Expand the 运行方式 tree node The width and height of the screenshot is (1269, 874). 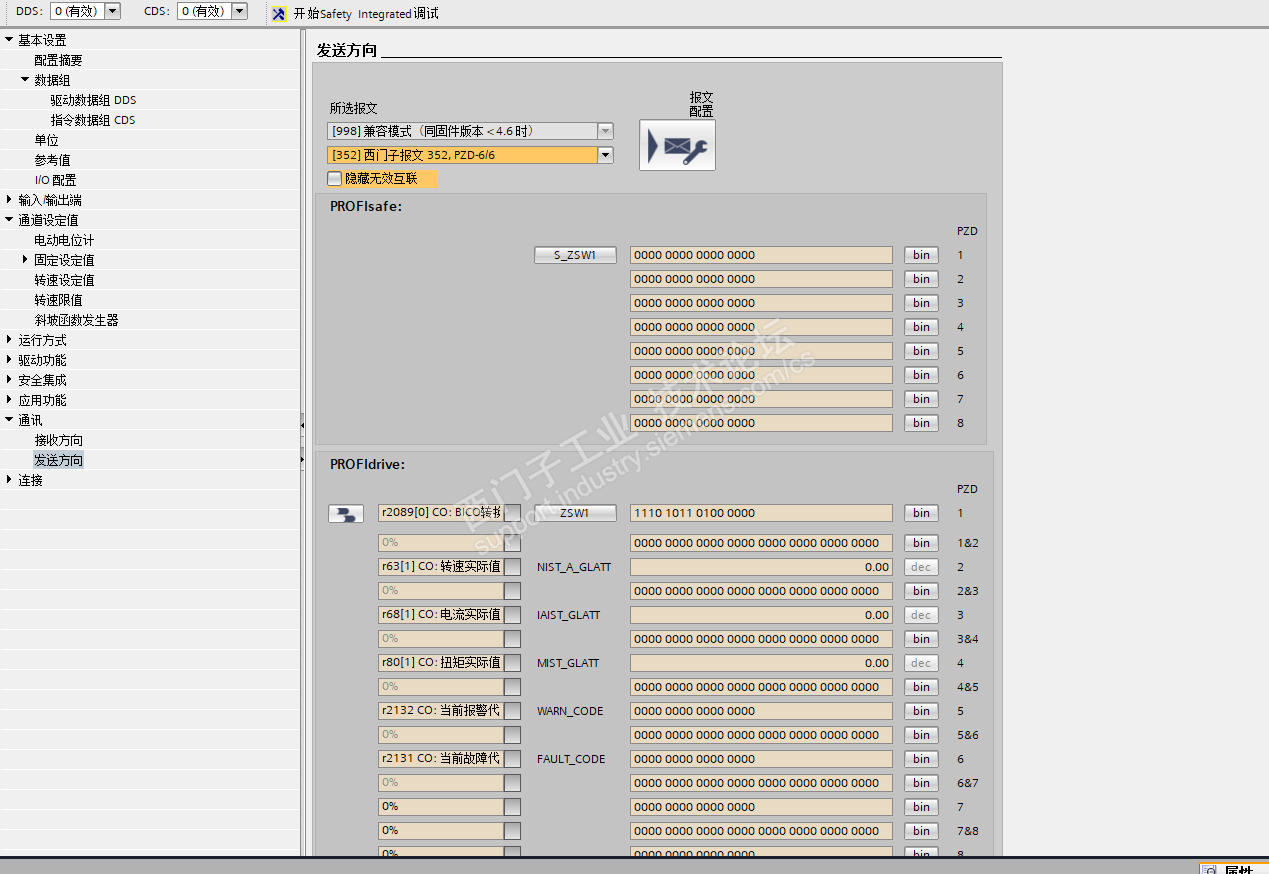pyautogui.click(x=9, y=340)
